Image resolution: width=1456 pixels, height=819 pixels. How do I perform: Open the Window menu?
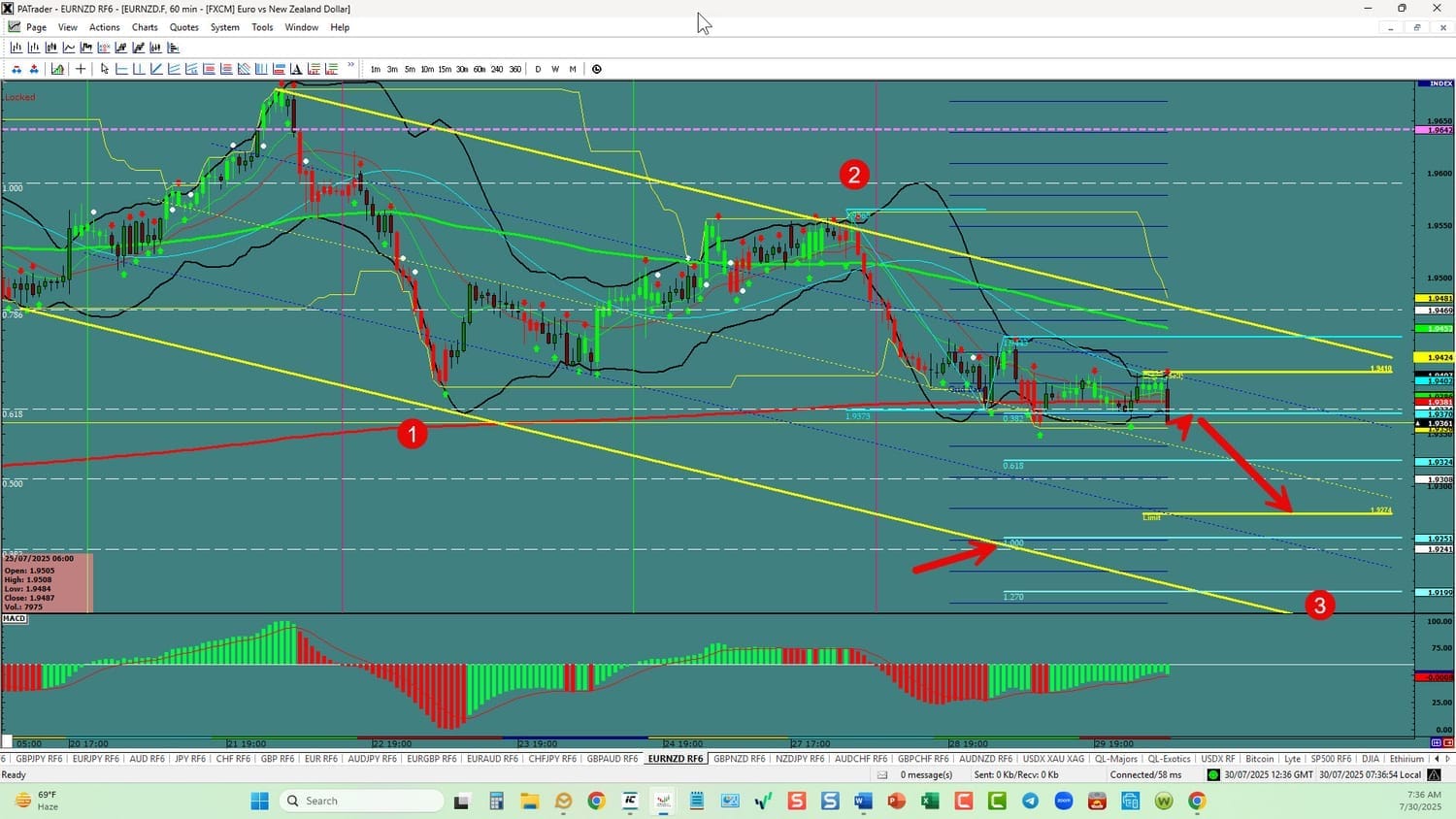tap(302, 27)
